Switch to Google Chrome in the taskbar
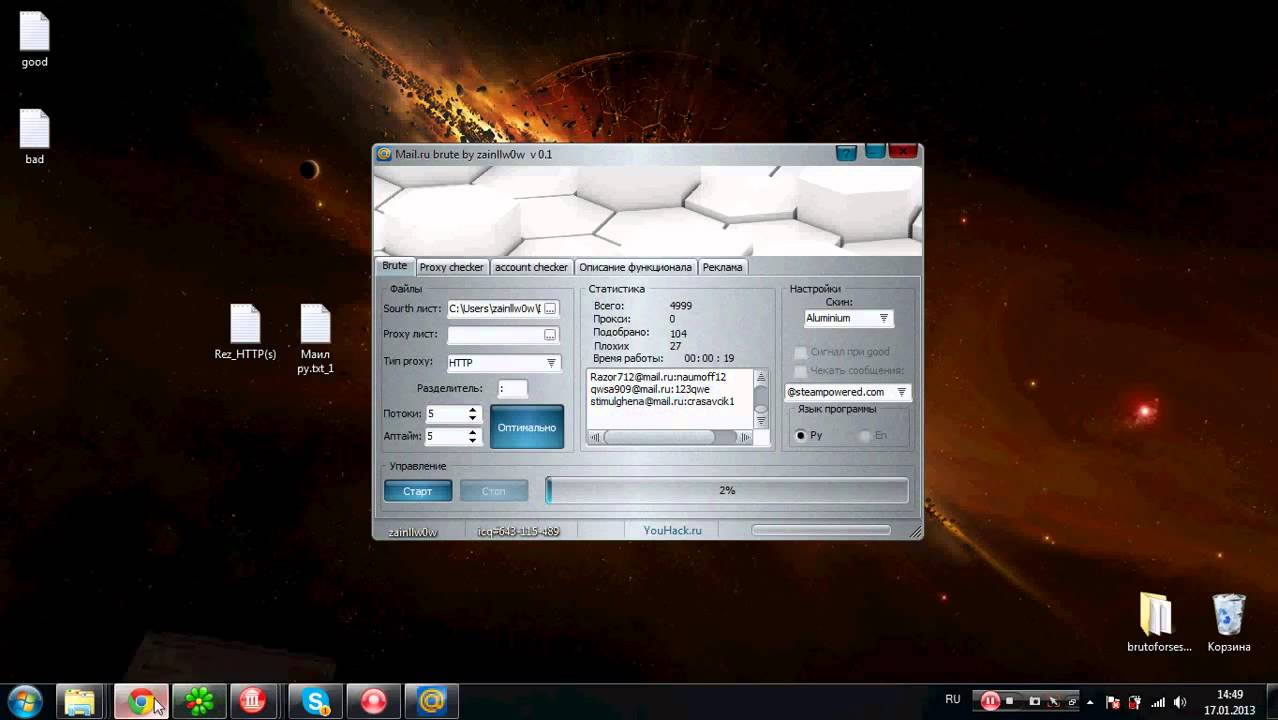Viewport: 1278px width, 720px height. [x=140, y=701]
